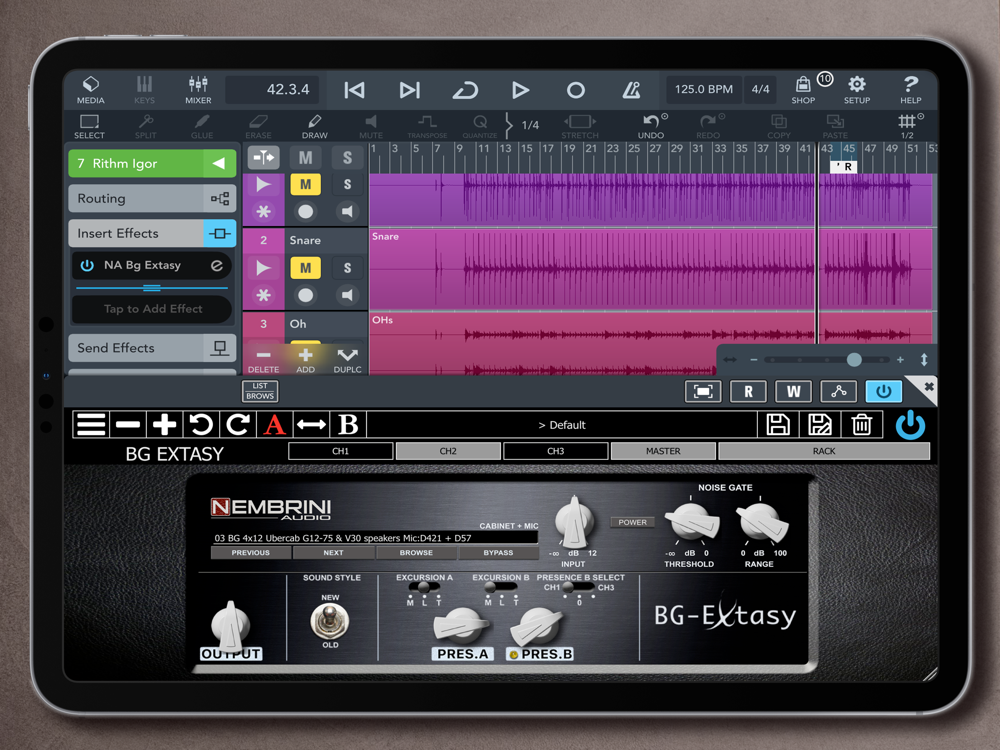Image resolution: width=1000 pixels, height=750 pixels.
Task: Toggle global solo S button
Action: [x=347, y=158]
